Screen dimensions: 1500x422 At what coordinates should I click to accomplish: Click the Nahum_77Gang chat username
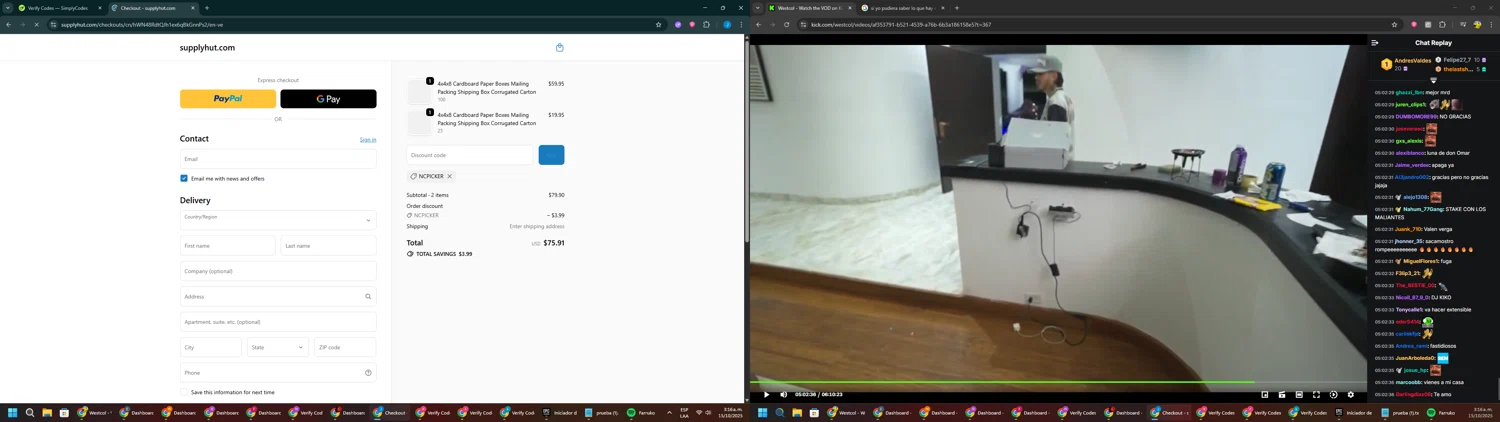coord(1425,210)
